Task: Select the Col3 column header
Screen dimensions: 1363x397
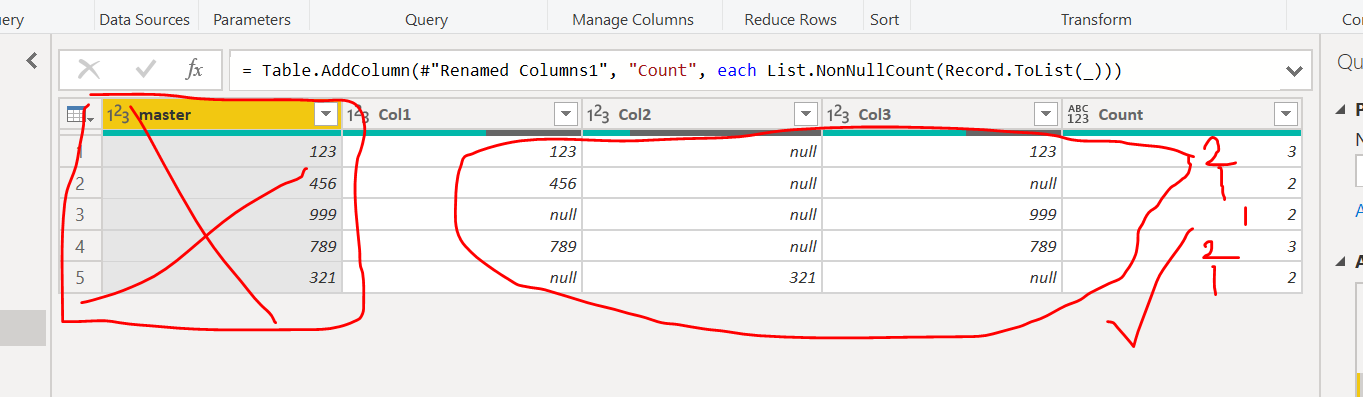Action: 942,114
